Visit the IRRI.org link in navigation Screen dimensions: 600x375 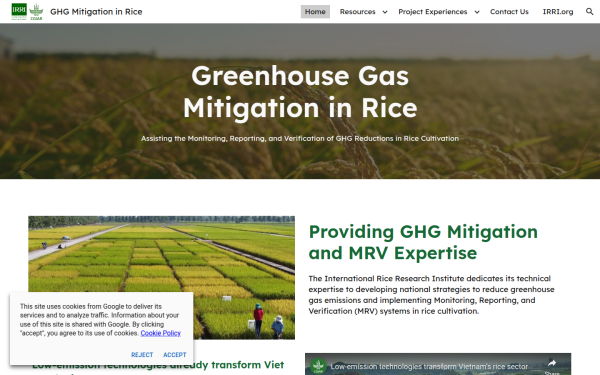pos(558,11)
